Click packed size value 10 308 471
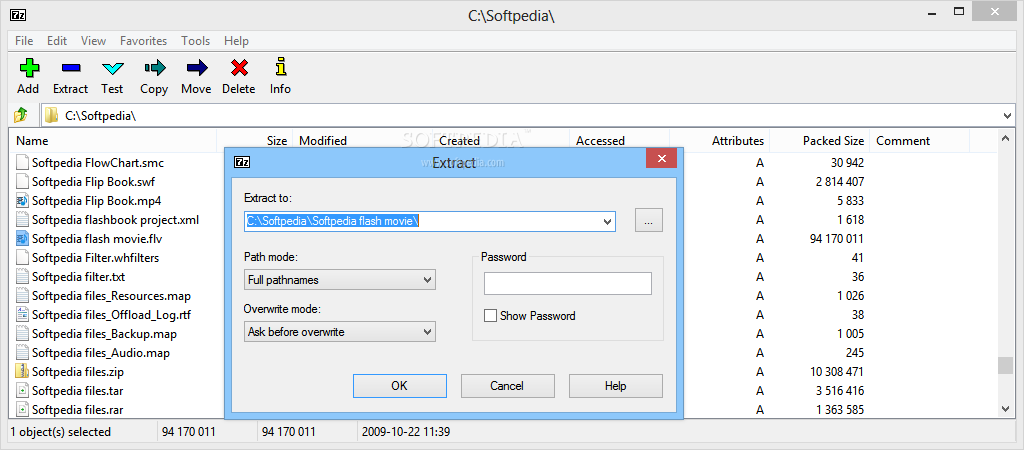This screenshot has height=450, width=1024. [837, 372]
